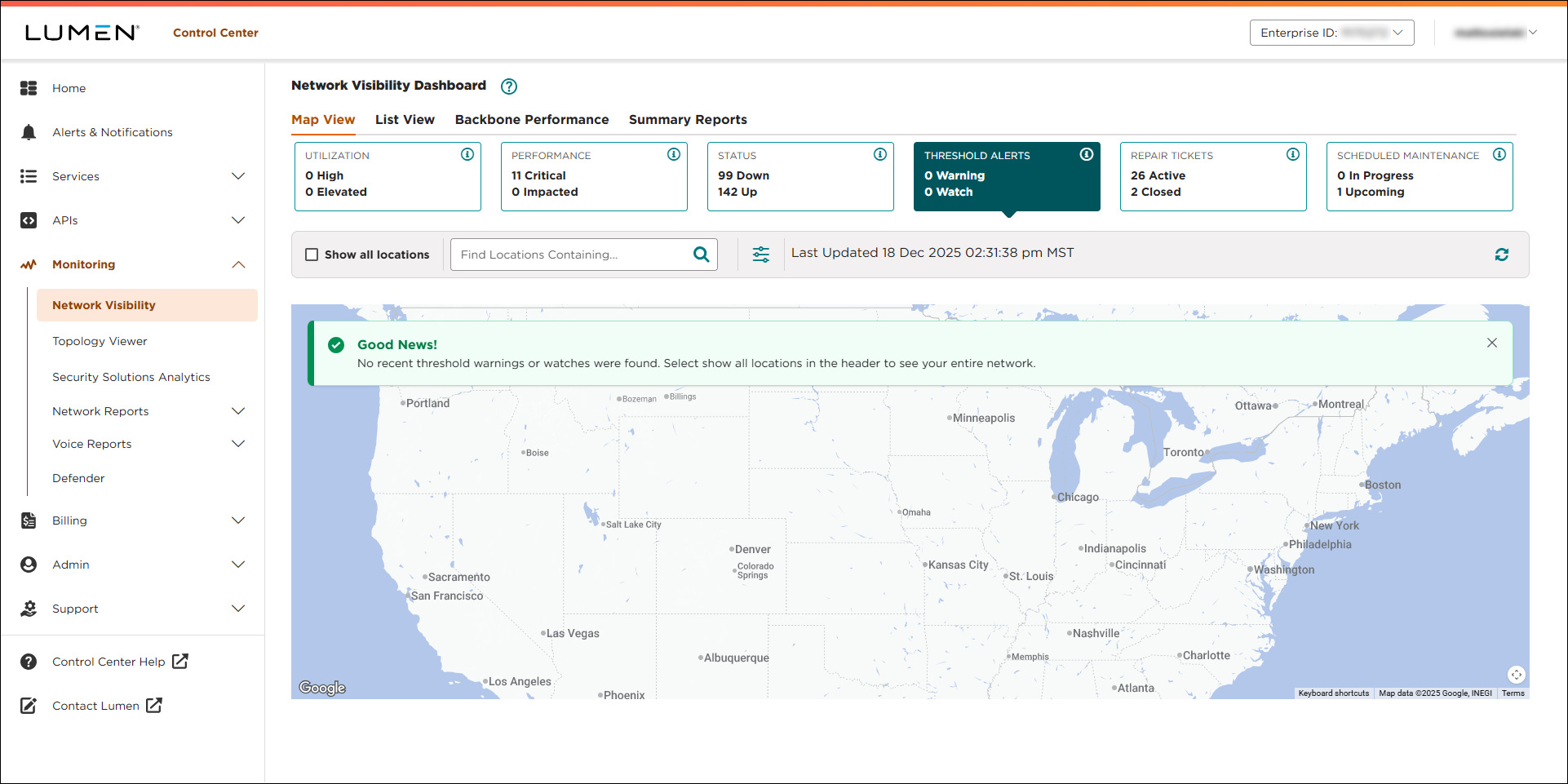Screen dimensions: 1568x784
Task: Click the Find Locations Containing input field
Action: click(571, 254)
